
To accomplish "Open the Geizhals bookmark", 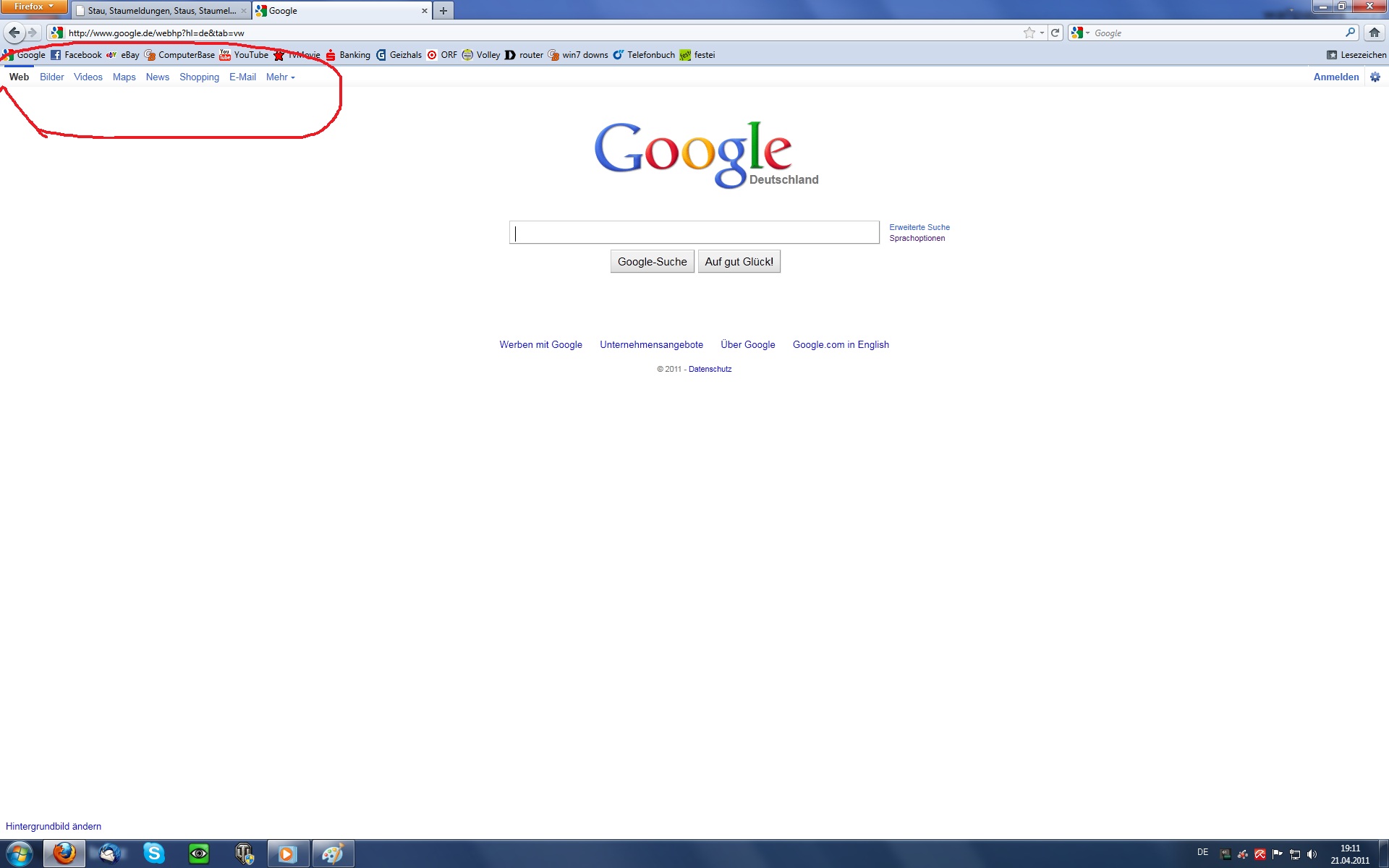I will (399, 55).
